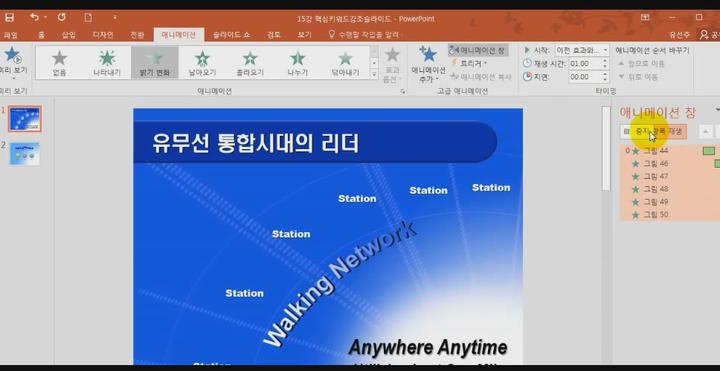Viewport: 720px width, 371px height.
Task: Switch to the 전환 (Transitions) tab
Action: [137, 34]
